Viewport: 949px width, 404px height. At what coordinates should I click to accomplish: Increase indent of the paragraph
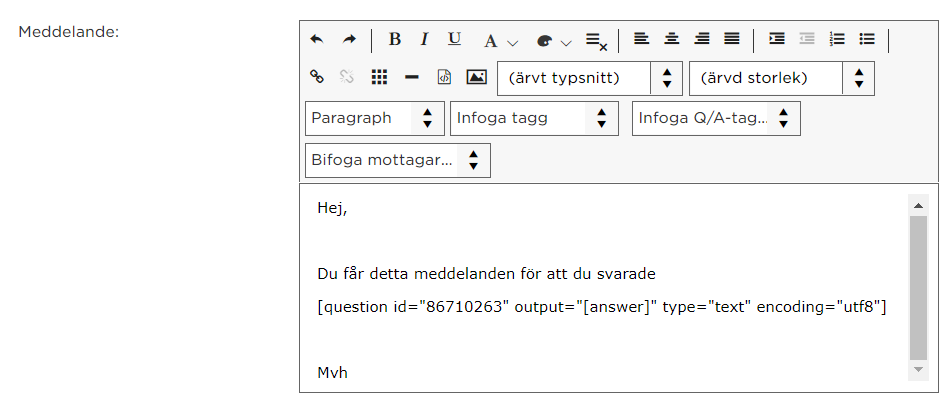coord(777,39)
